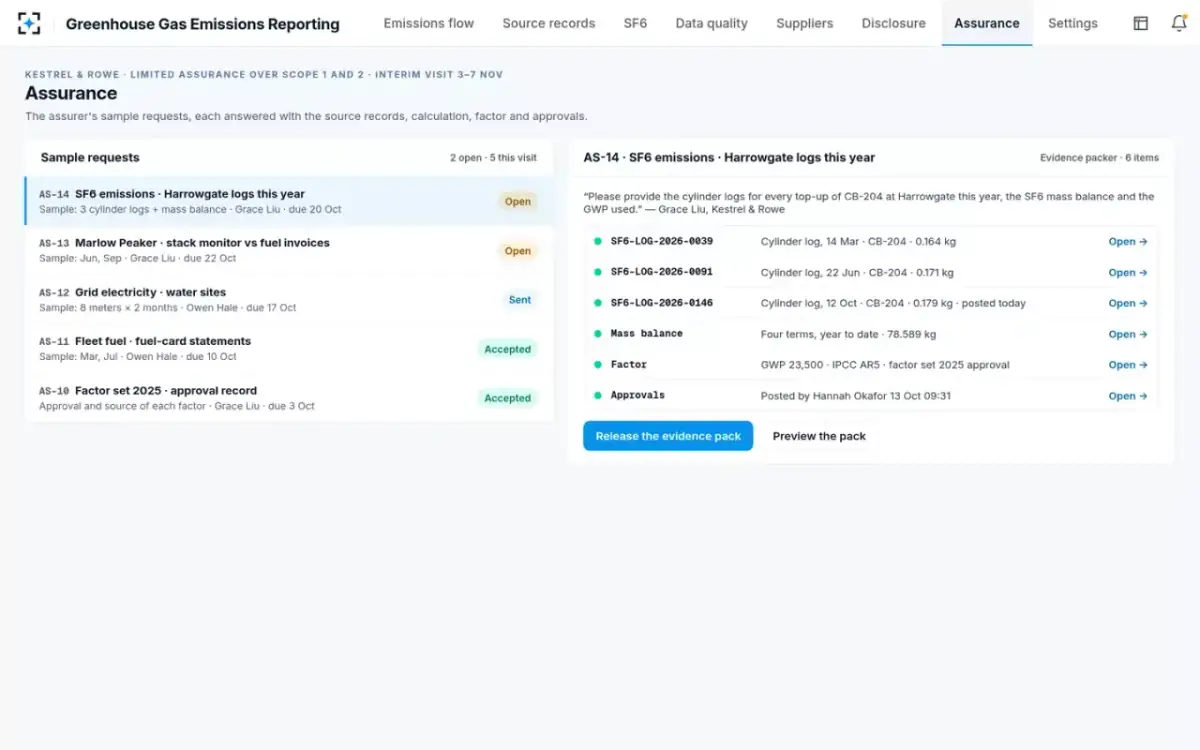Select the Assurance tab
The height and width of the screenshot is (750, 1200).
[987, 23]
